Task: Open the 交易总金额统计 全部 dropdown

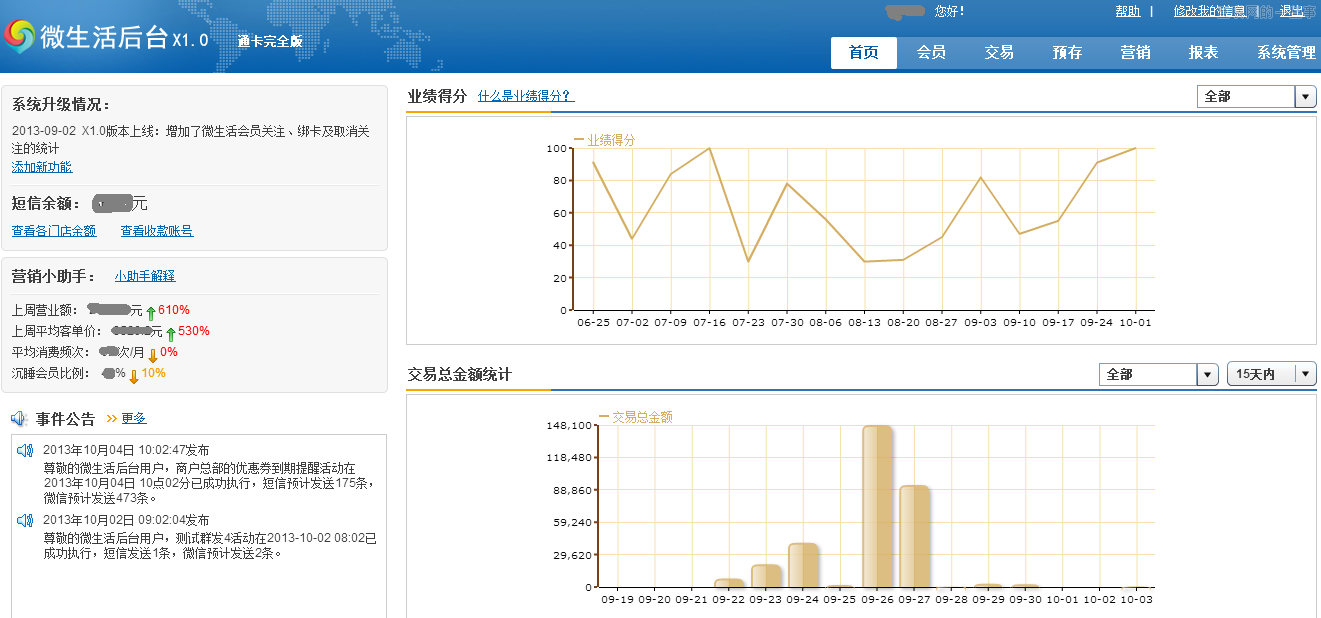Action: pyautogui.click(x=1207, y=374)
